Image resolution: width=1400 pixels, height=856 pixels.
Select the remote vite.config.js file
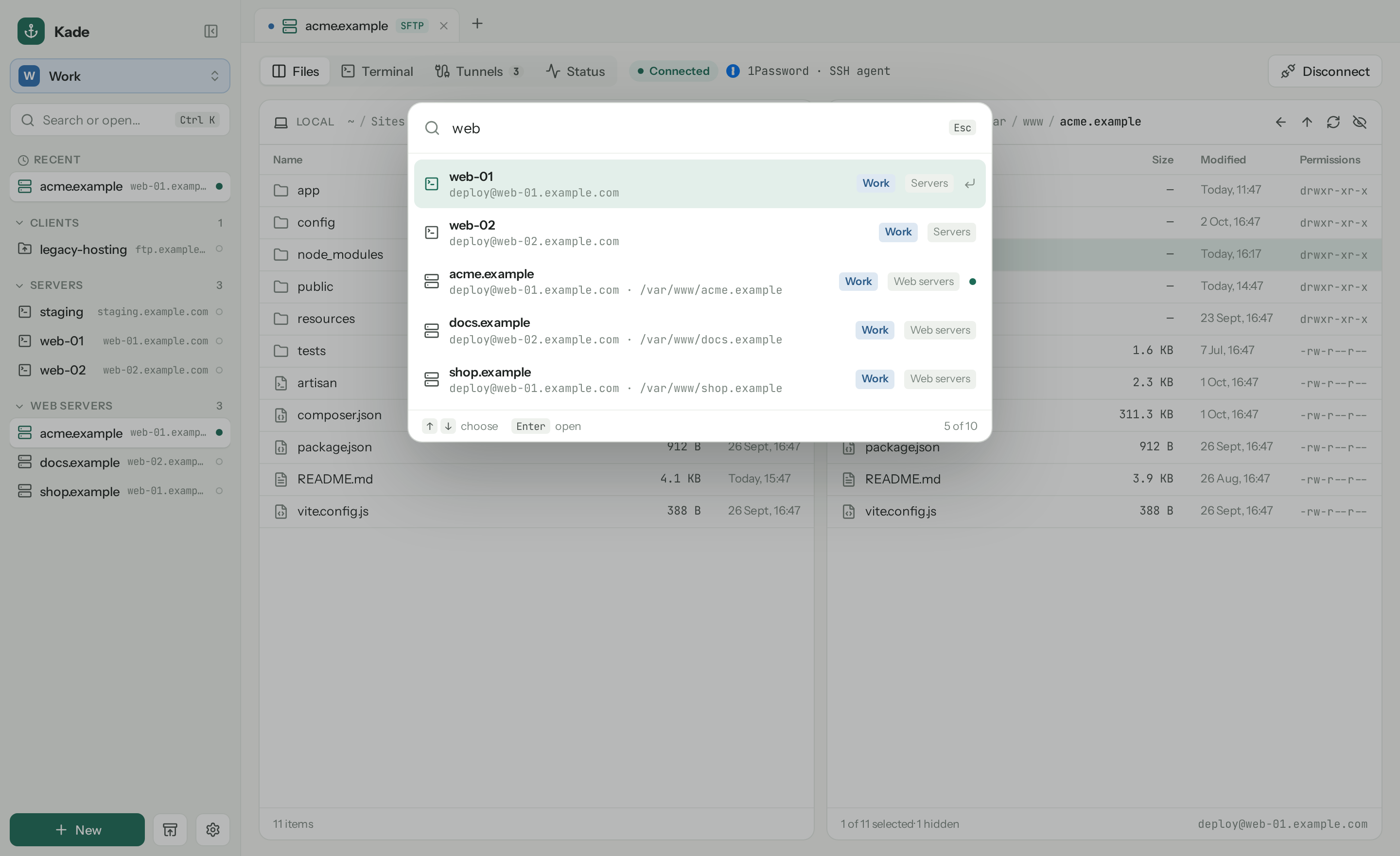pyautogui.click(x=1104, y=511)
